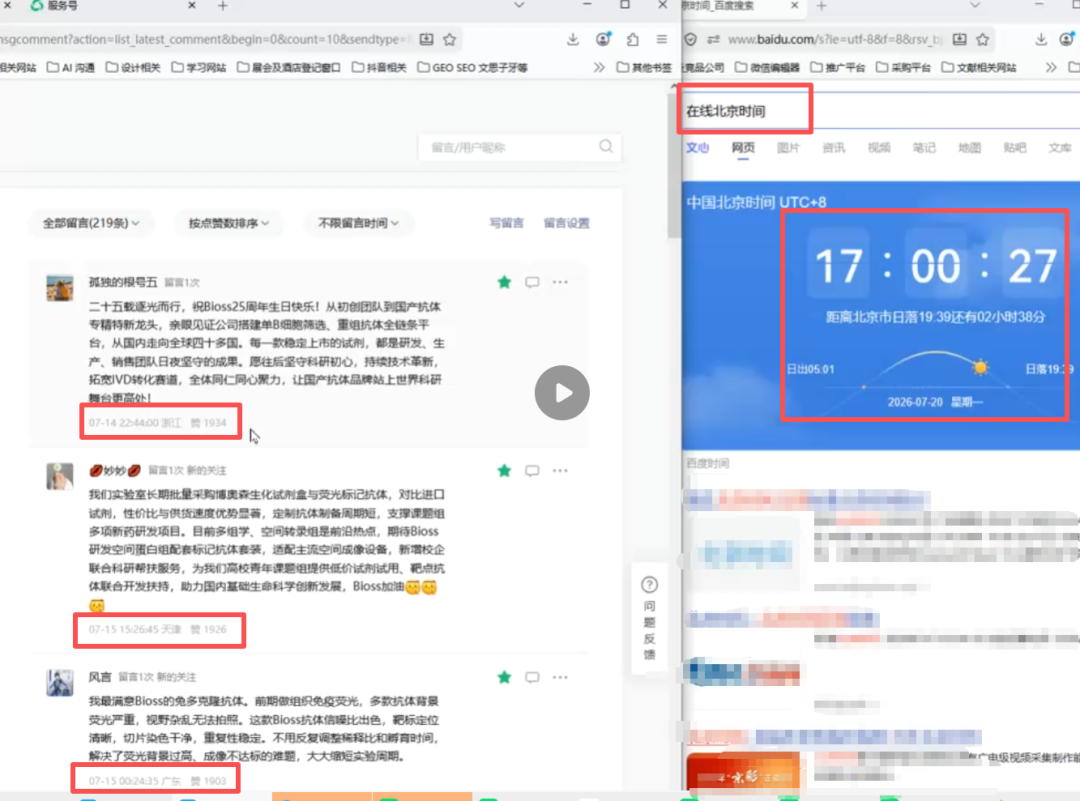The height and width of the screenshot is (801, 1080).
Task: Select the 资讯 tab in Baidu search
Action: coord(833,147)
